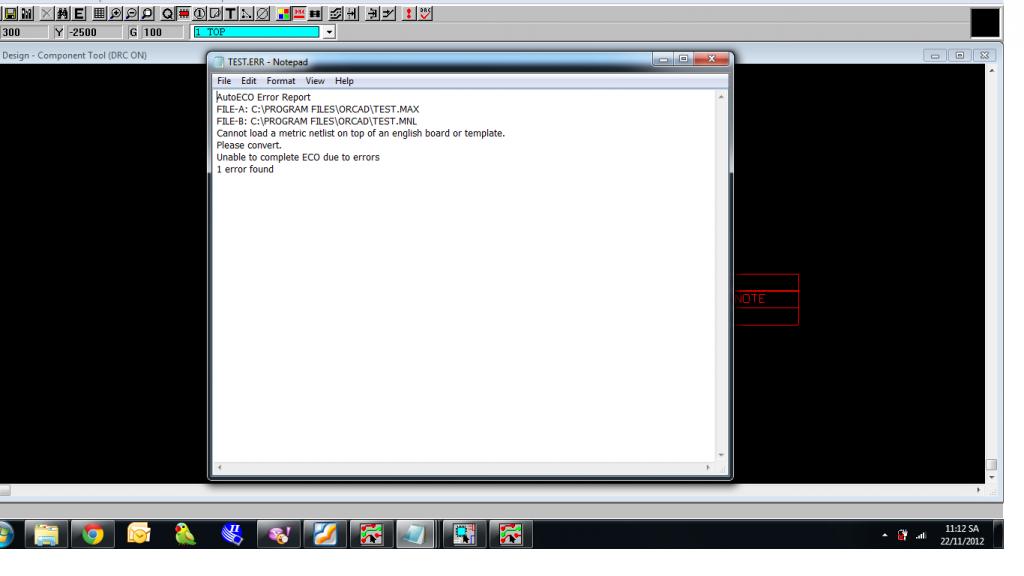Open Notepad Help menu
The image size is (1024, 576).
click(344, 81)
